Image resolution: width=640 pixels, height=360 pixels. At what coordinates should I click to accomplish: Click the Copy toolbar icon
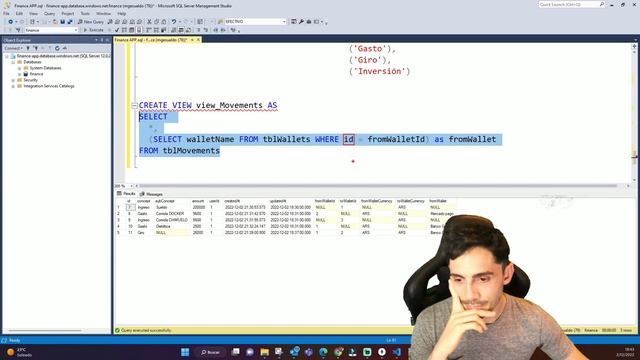coord(156,22)
